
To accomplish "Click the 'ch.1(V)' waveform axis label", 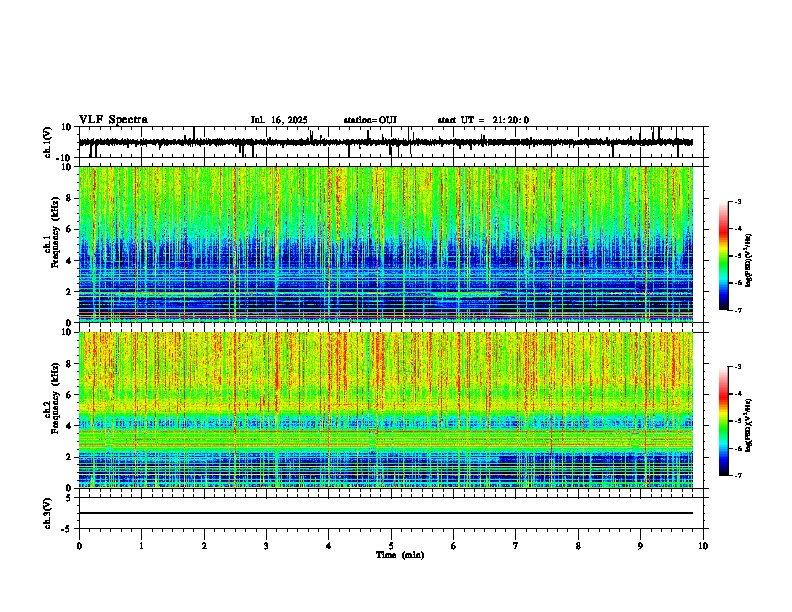I will click(x=48, y=142).
